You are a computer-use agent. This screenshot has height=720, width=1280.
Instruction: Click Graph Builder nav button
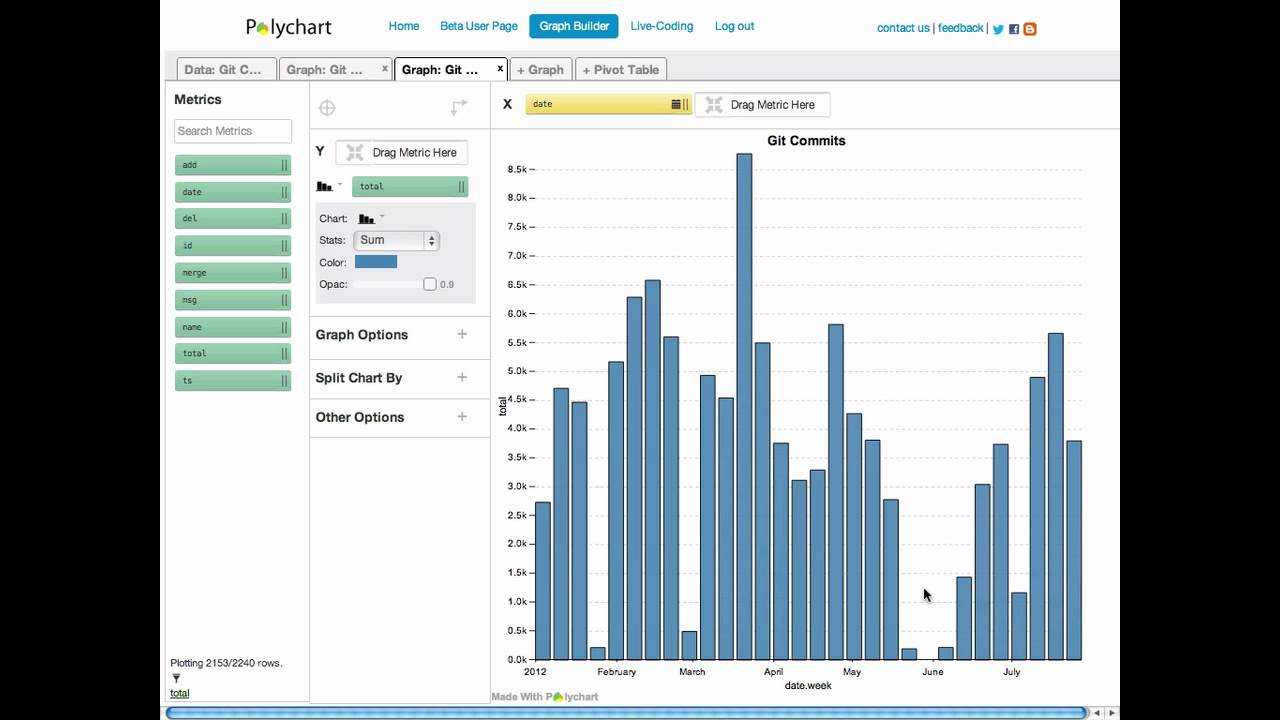click(x=574, y=26)
